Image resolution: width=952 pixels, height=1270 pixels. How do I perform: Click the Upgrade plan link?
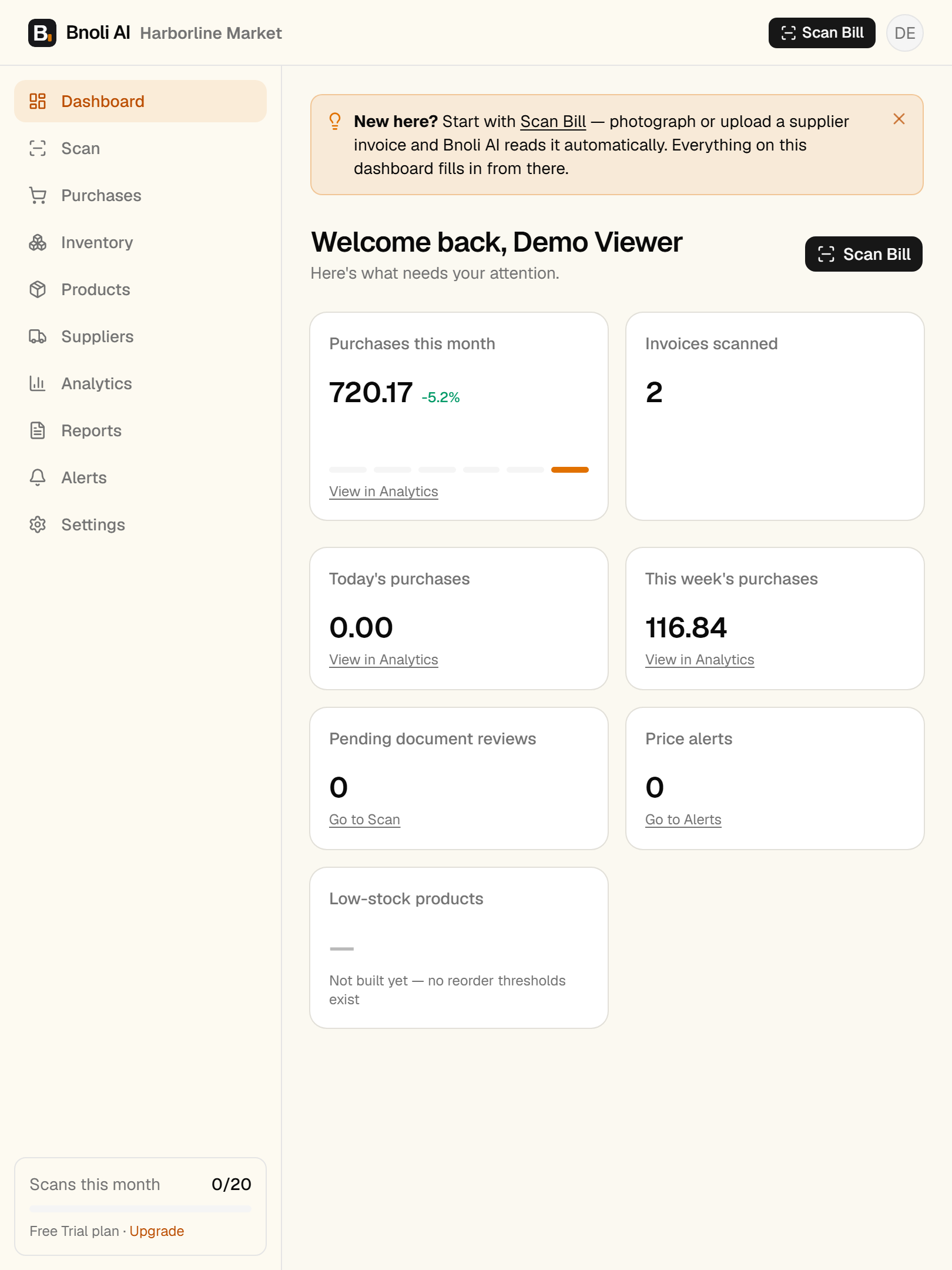coord(157,1231)
